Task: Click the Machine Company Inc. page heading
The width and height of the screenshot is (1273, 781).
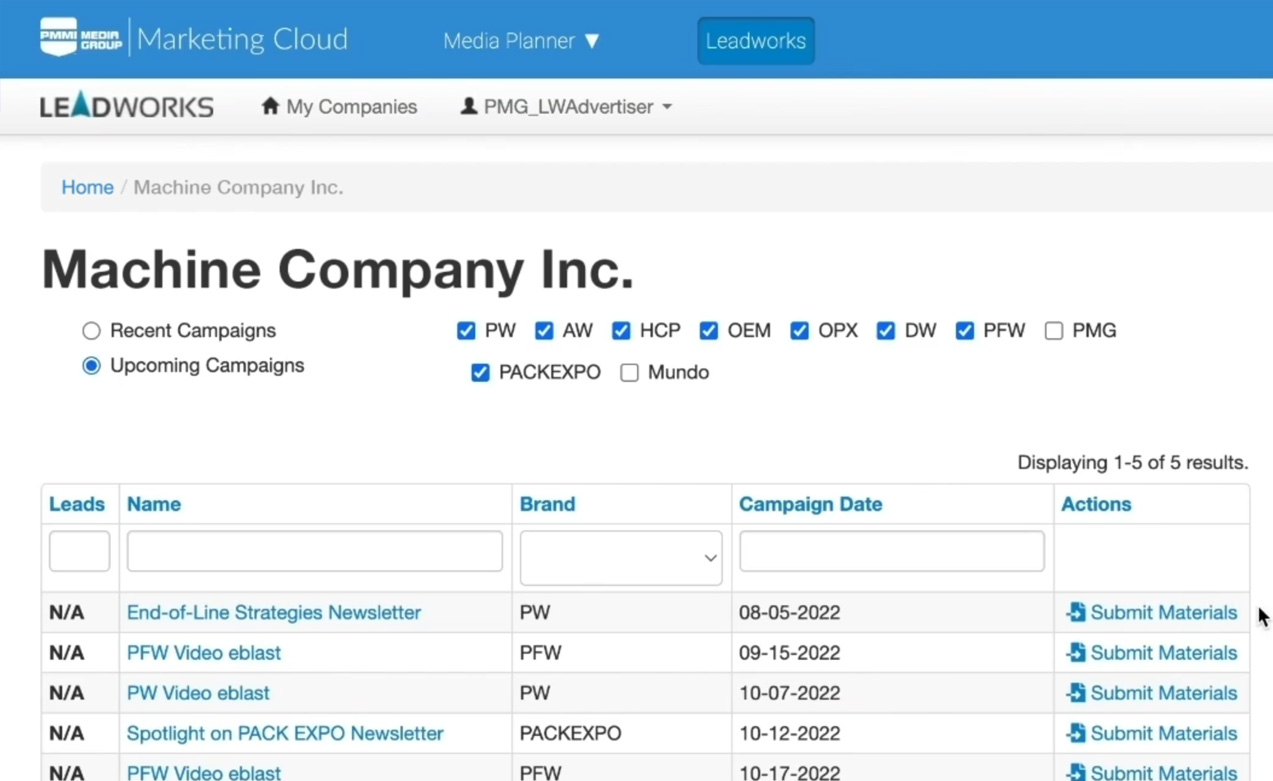Action: (x=338, y=269)
